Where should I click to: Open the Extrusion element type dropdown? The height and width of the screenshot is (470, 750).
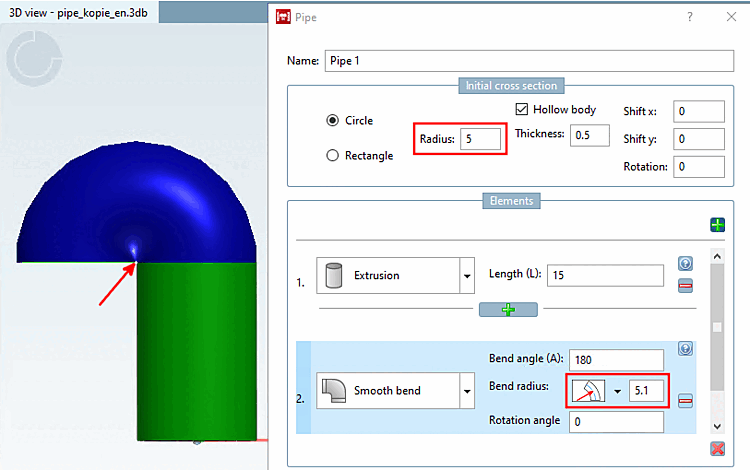point(467,276)
